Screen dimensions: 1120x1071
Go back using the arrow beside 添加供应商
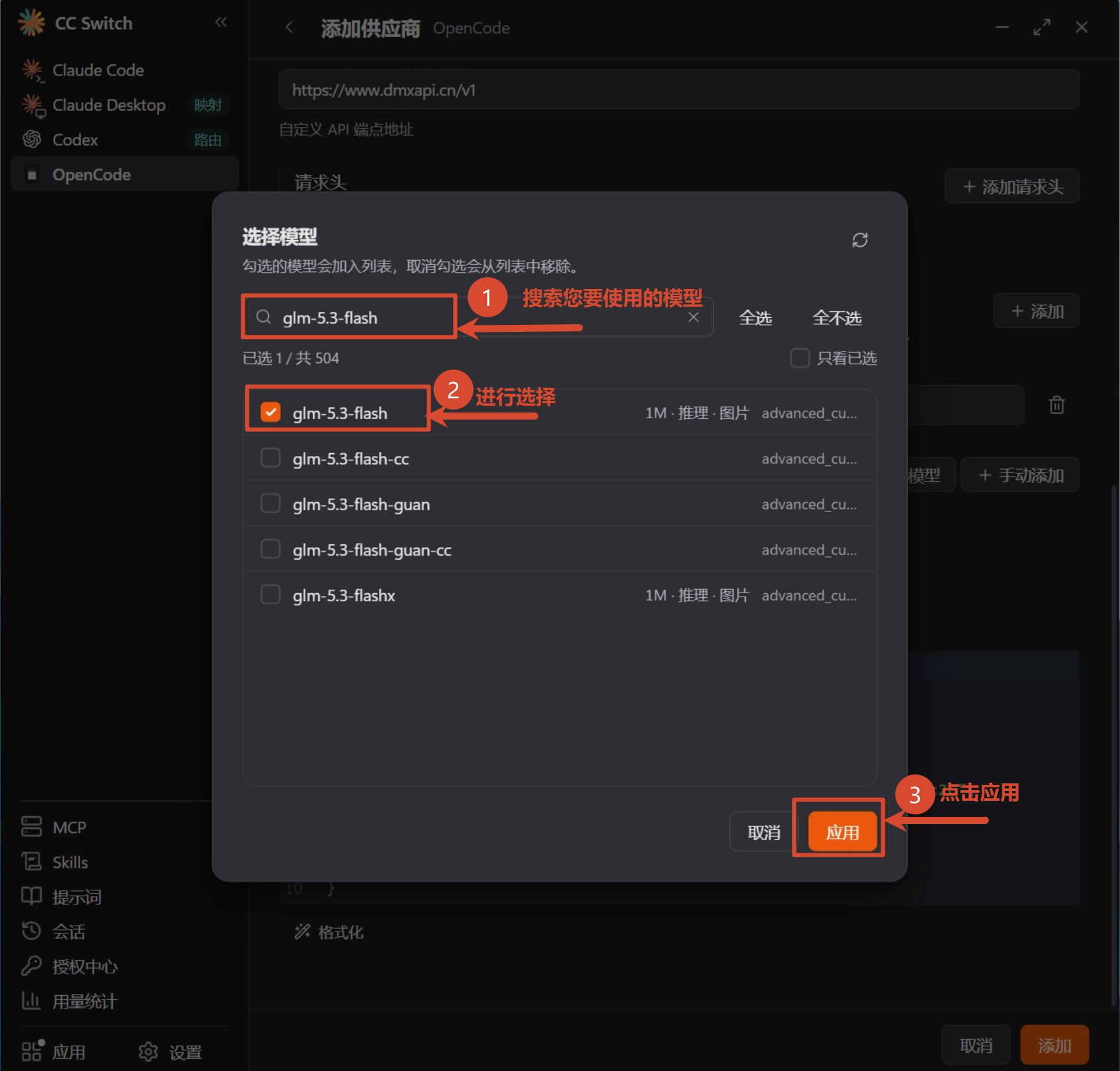coord(289,27)
